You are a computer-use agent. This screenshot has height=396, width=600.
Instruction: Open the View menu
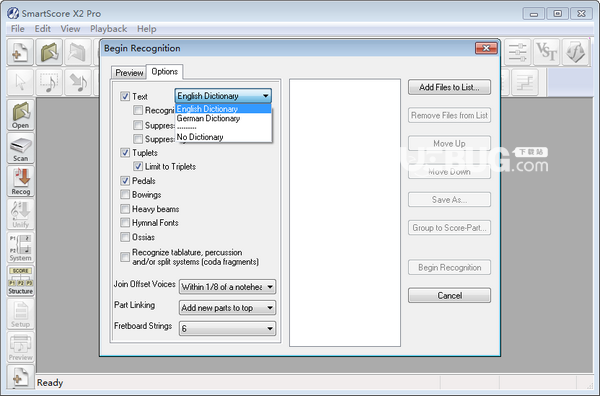(x=70, y=29)
